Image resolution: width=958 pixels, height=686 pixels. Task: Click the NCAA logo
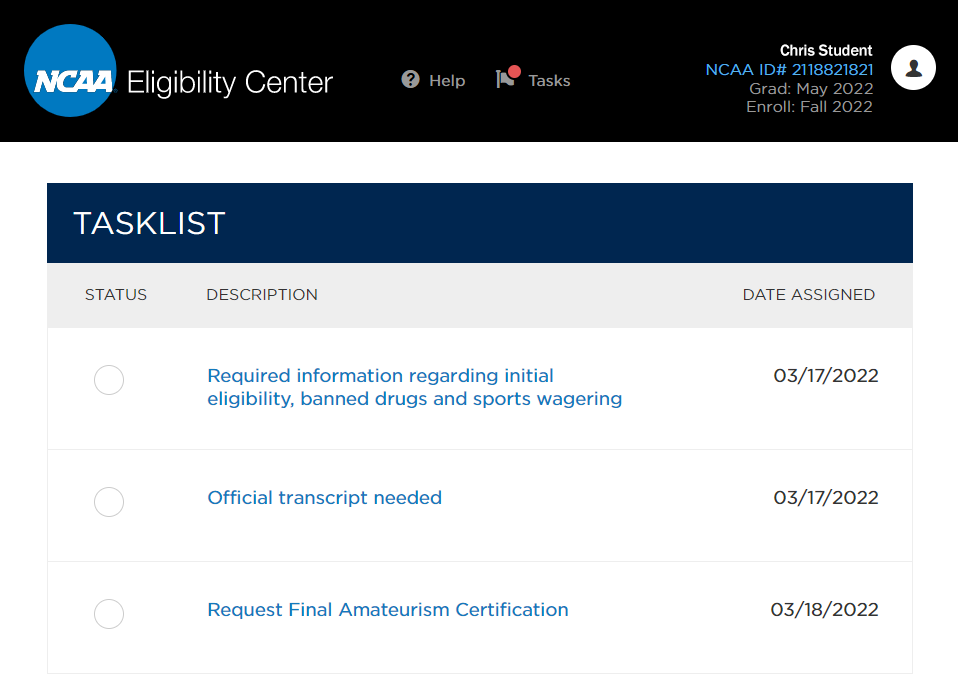click(x=70, y=70)
